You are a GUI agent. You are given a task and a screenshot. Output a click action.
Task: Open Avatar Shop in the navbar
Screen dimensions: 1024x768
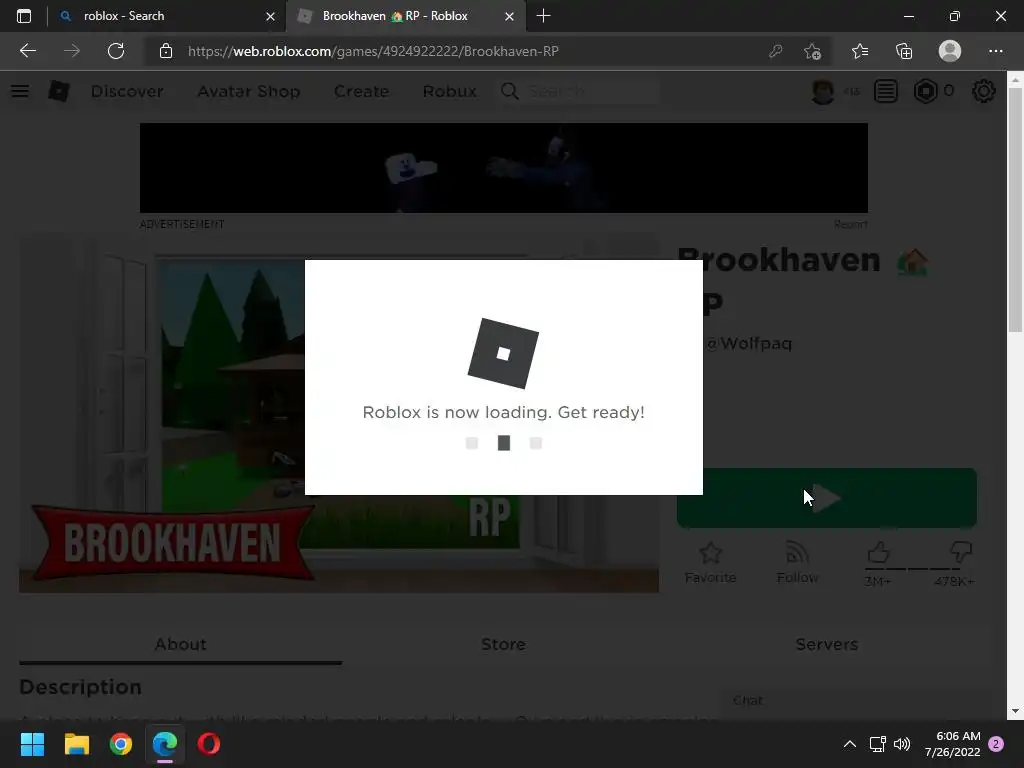249,91
